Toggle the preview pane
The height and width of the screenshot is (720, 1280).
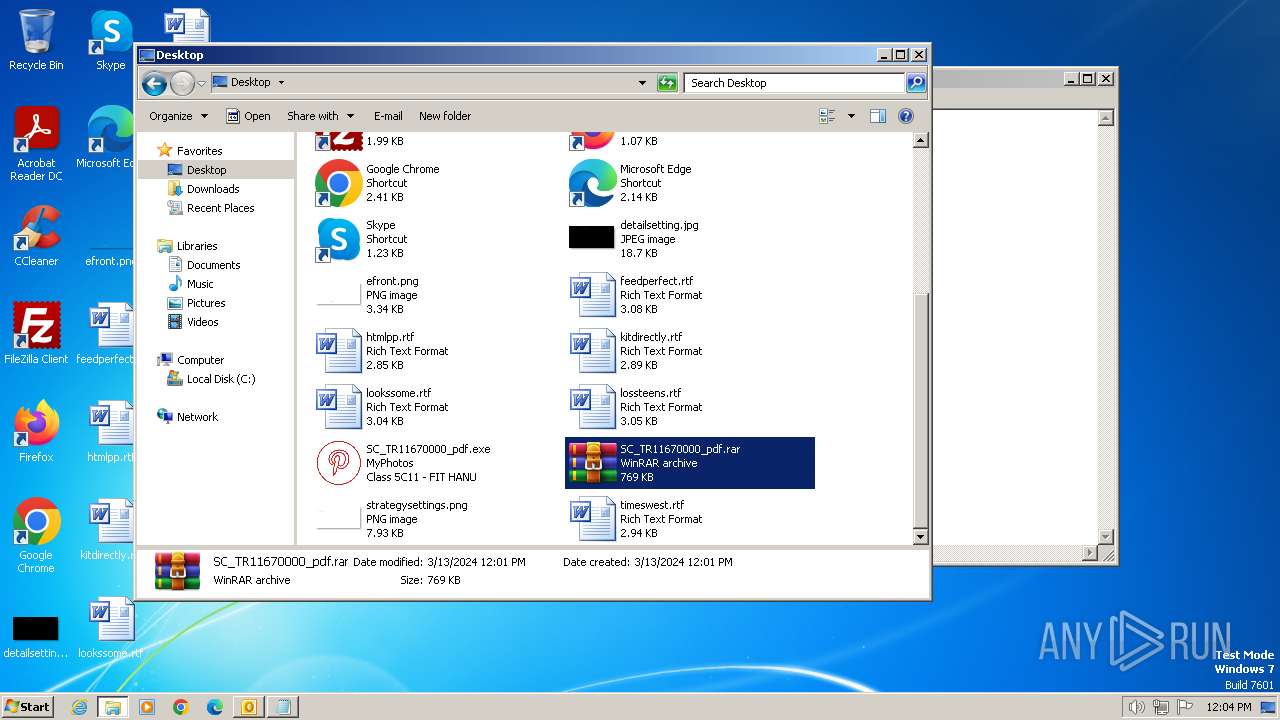878,116
